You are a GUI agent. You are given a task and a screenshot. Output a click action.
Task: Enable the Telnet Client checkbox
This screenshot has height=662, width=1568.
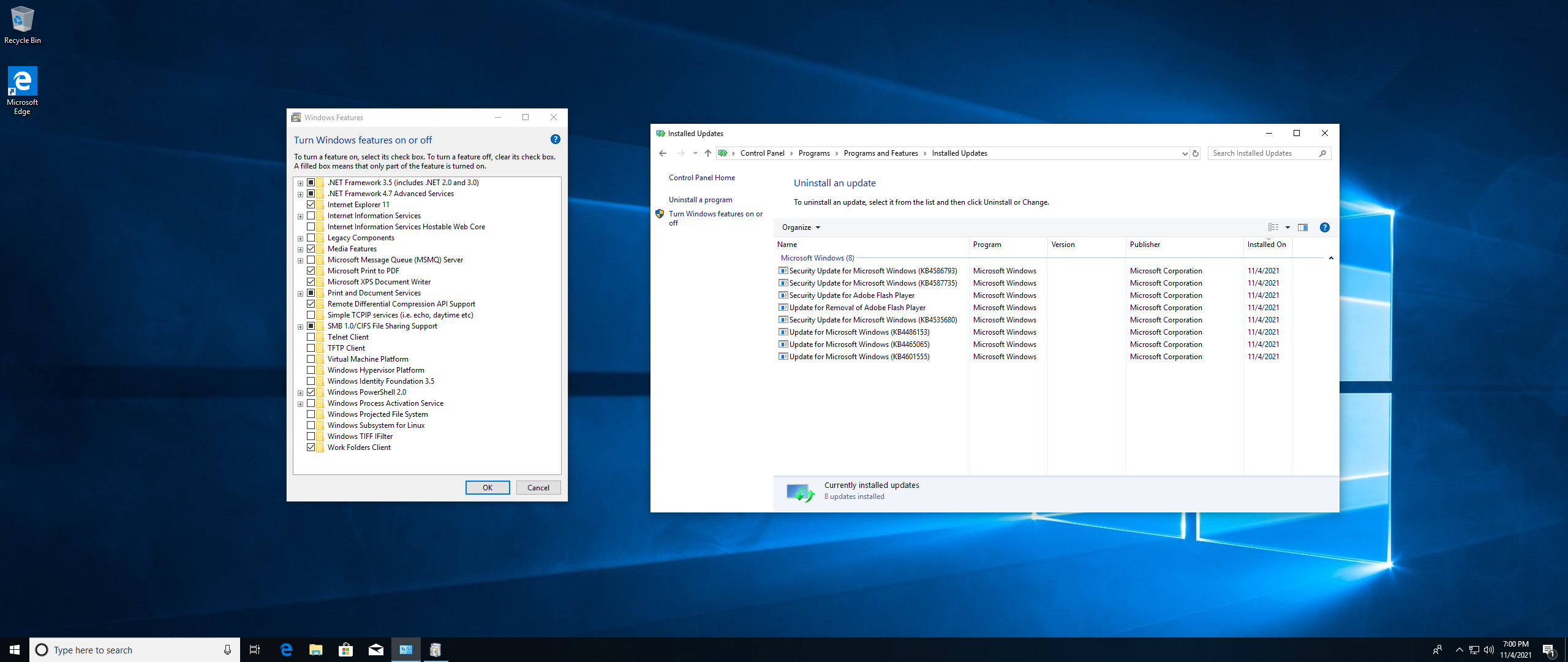click(311, 337)
